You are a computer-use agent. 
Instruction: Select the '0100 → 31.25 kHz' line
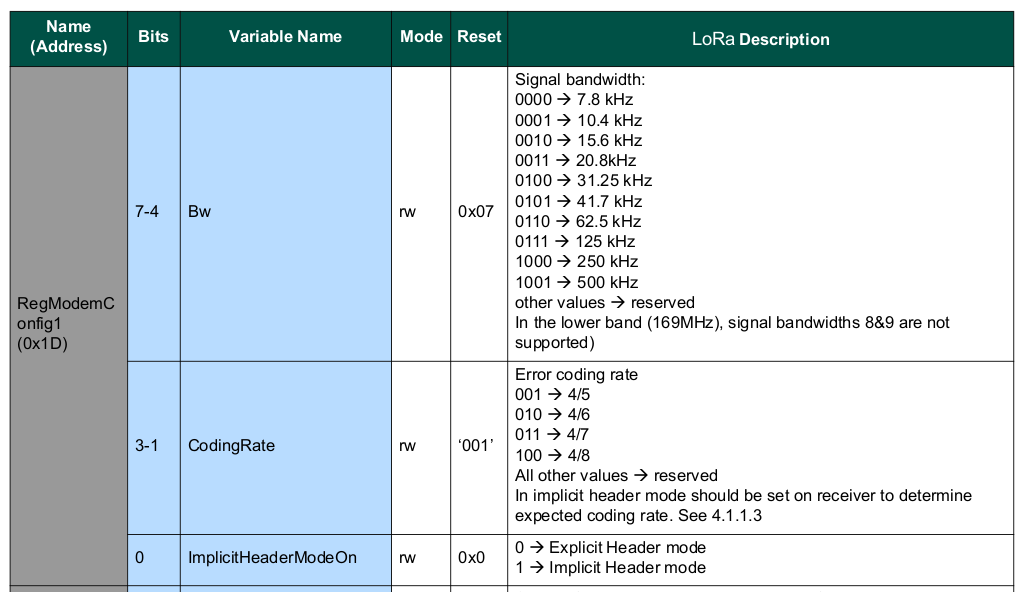click(584, 181)
